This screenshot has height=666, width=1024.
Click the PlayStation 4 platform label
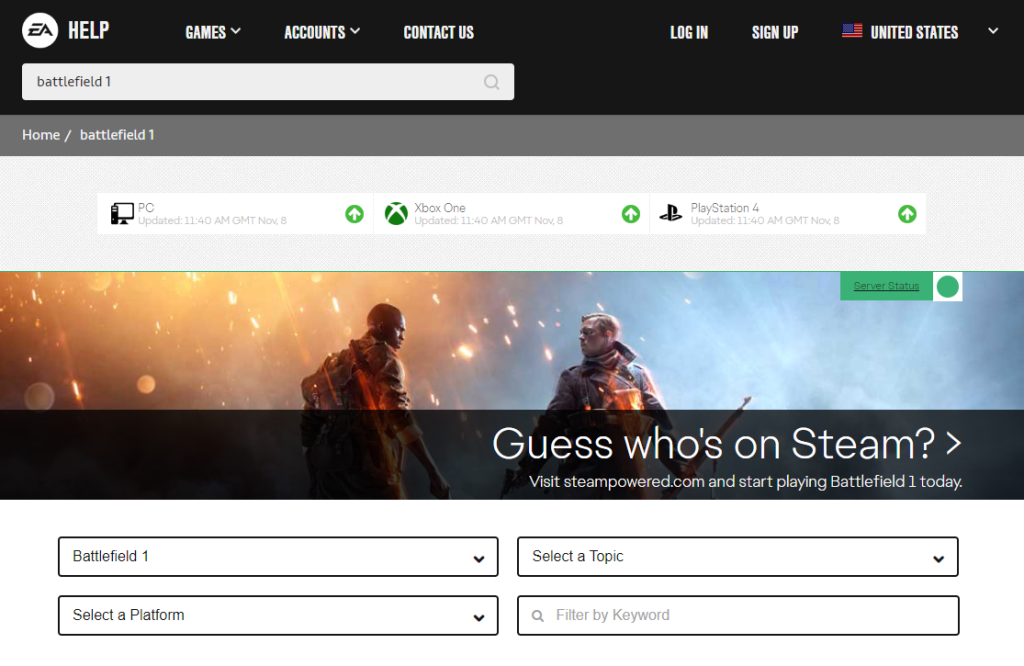(x=725, y=208)
